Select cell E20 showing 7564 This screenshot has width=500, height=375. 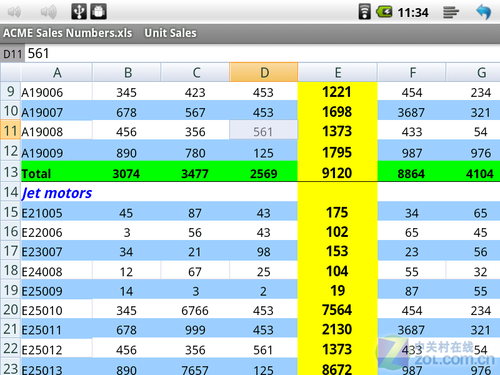[x=337, y=310]
